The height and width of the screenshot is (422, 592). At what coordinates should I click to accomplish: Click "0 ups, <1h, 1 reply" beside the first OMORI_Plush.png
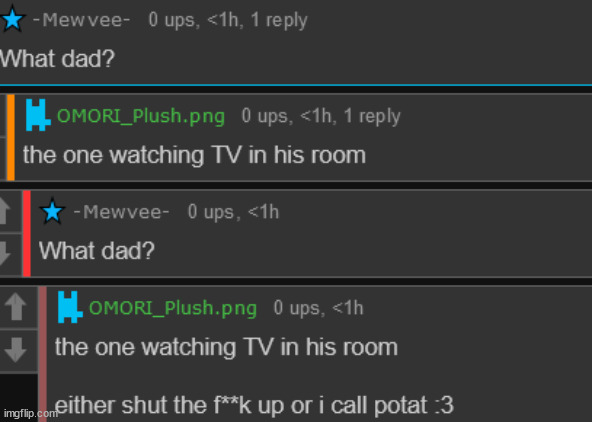pyautogui.click(x=321, y=116)
